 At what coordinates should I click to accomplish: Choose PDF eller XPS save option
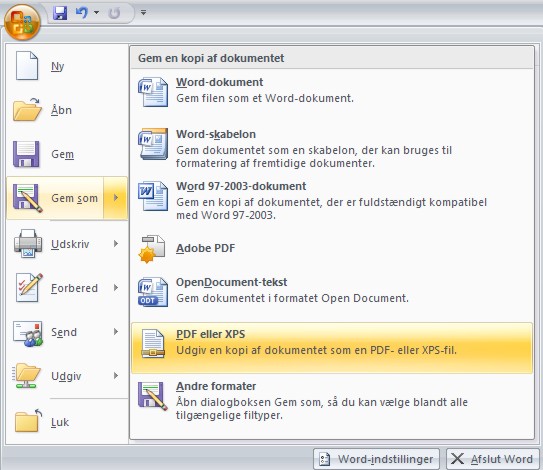click(x=332, y=348)
